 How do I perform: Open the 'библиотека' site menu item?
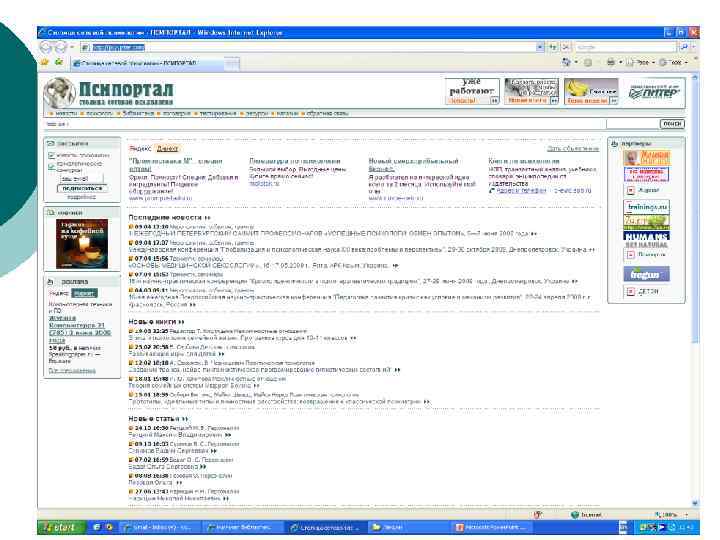[x=138, y=113]
